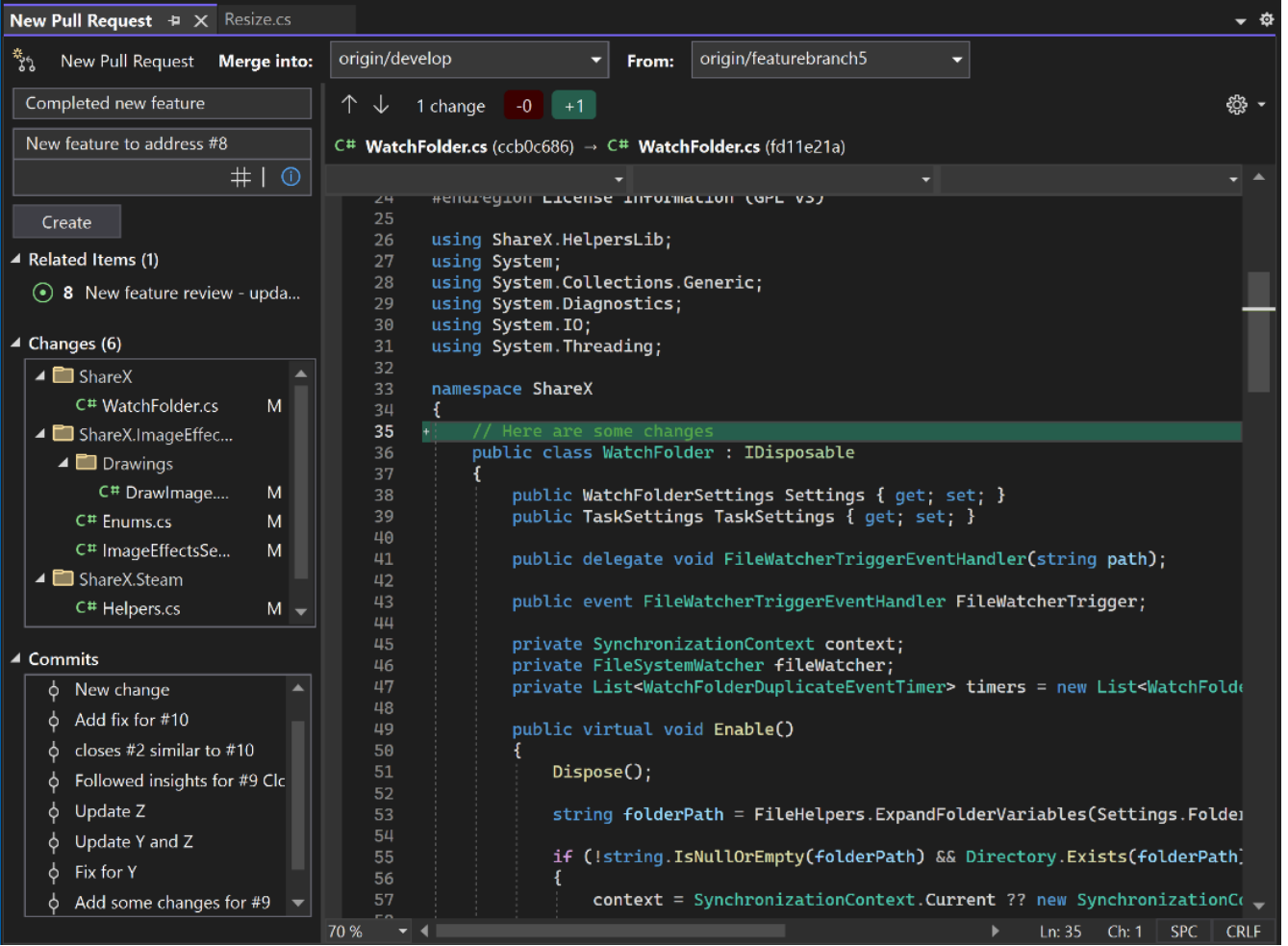1288x946 pixels.
Task: Collapse the Related Items section
Action: click(x=15, y=260)
